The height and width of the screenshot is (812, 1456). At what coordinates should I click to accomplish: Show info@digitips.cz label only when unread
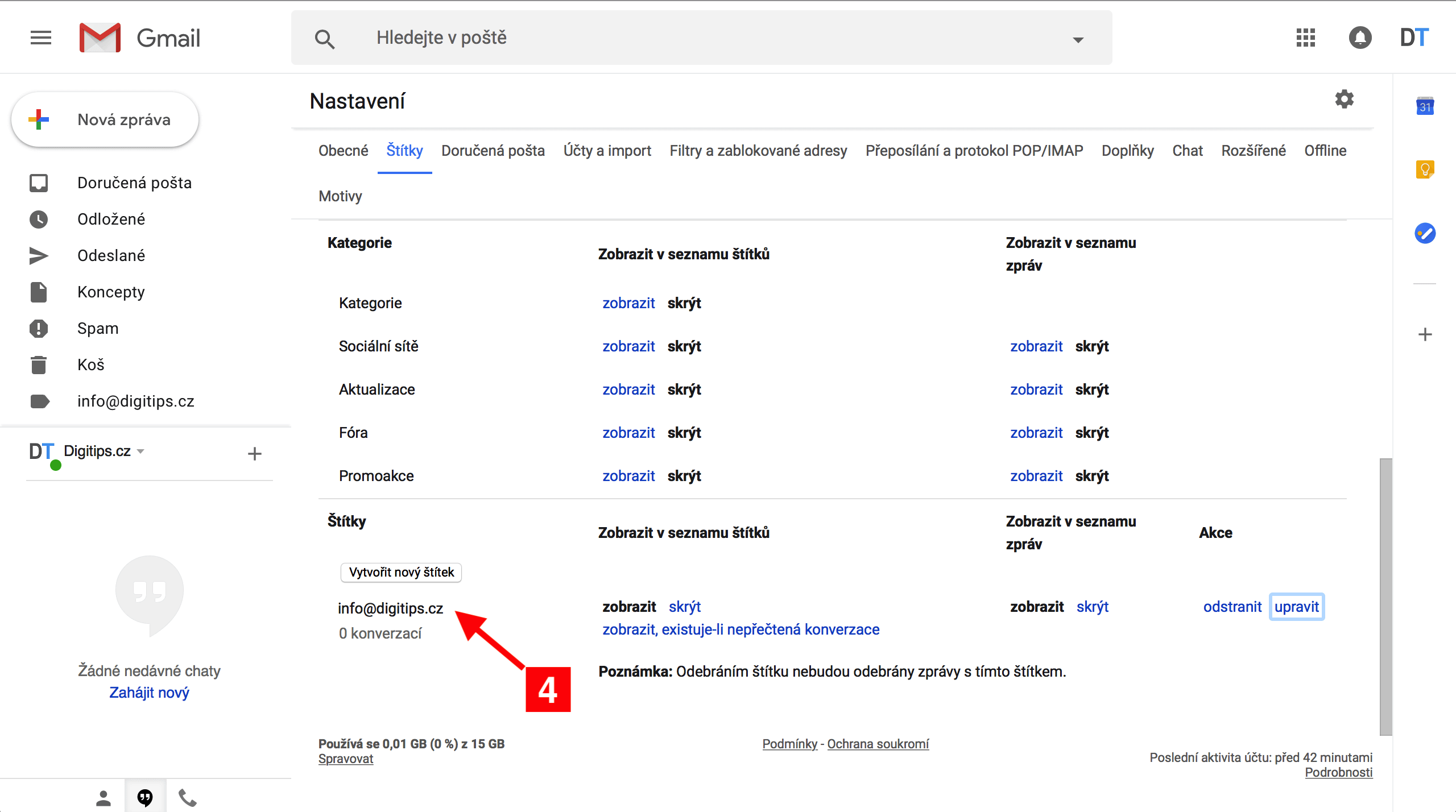[741, 629]
